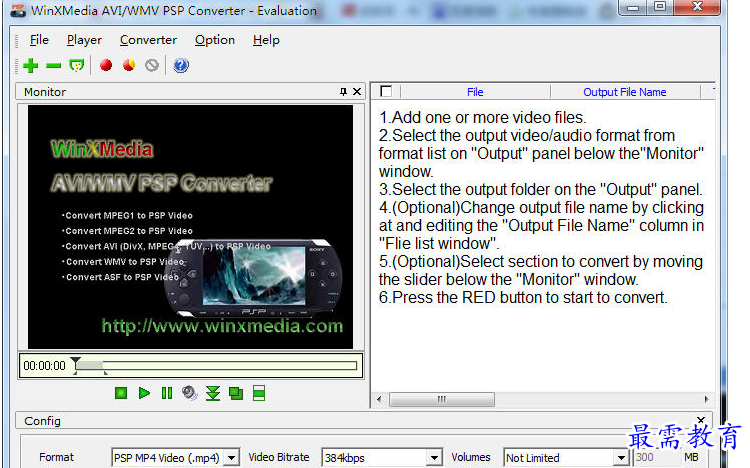
Task: Click the green double-arrow marker icon
Action: tap(213, 393)
